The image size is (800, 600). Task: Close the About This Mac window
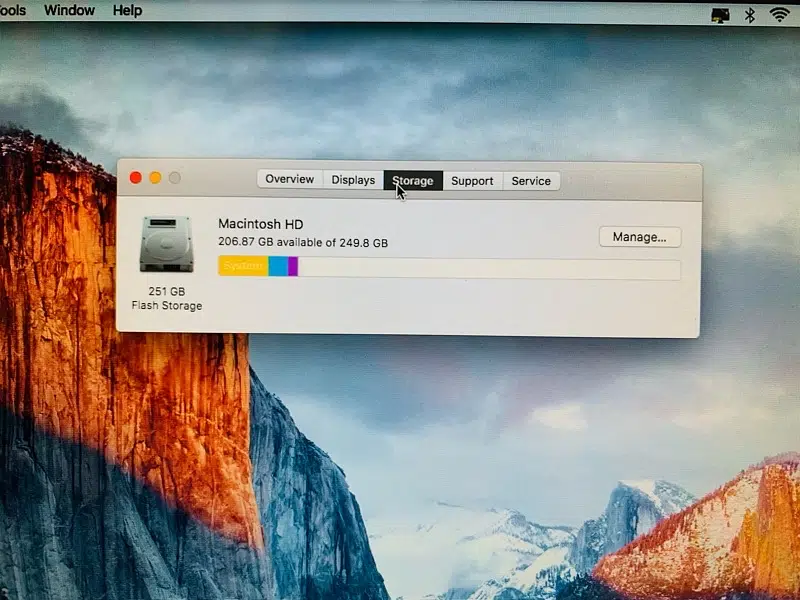pyautogui.click(x=136, y=178)
